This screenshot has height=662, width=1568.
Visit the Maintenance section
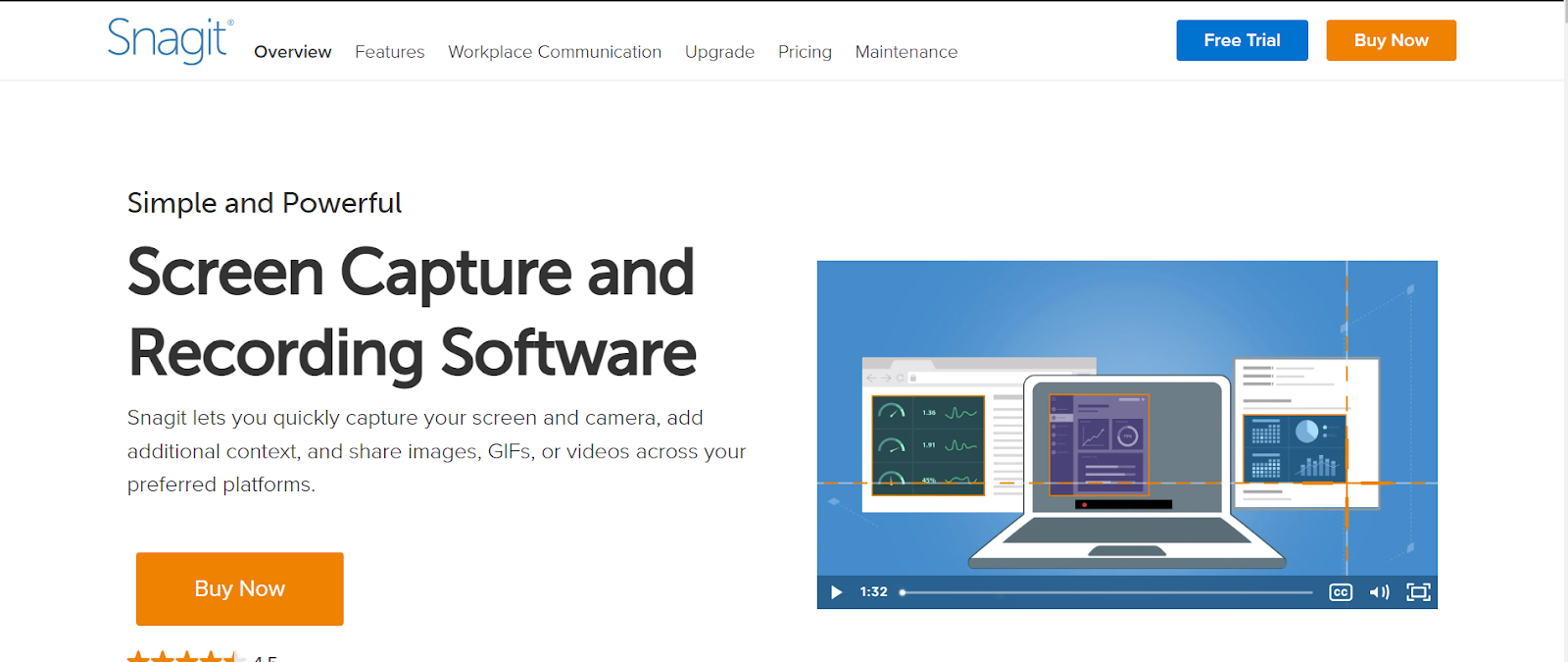906,52
